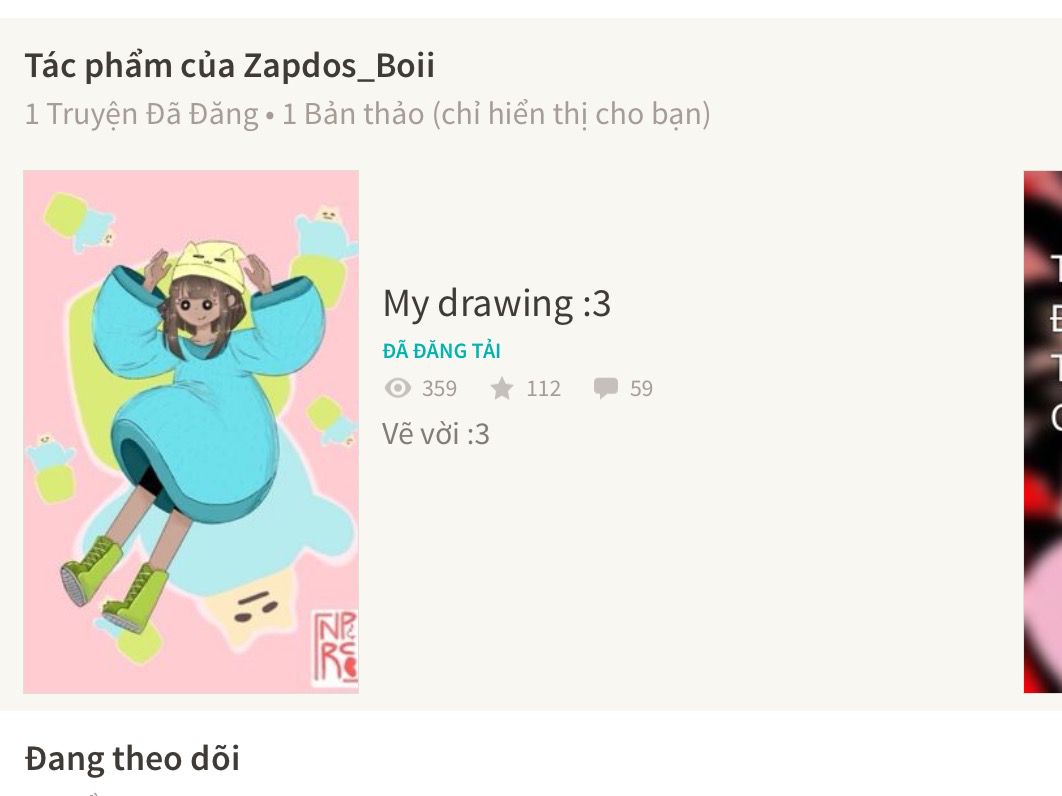Screen dimensions: 1062x796
Task: Click the yellow cat hat on cover
Action: coord(205,262)
